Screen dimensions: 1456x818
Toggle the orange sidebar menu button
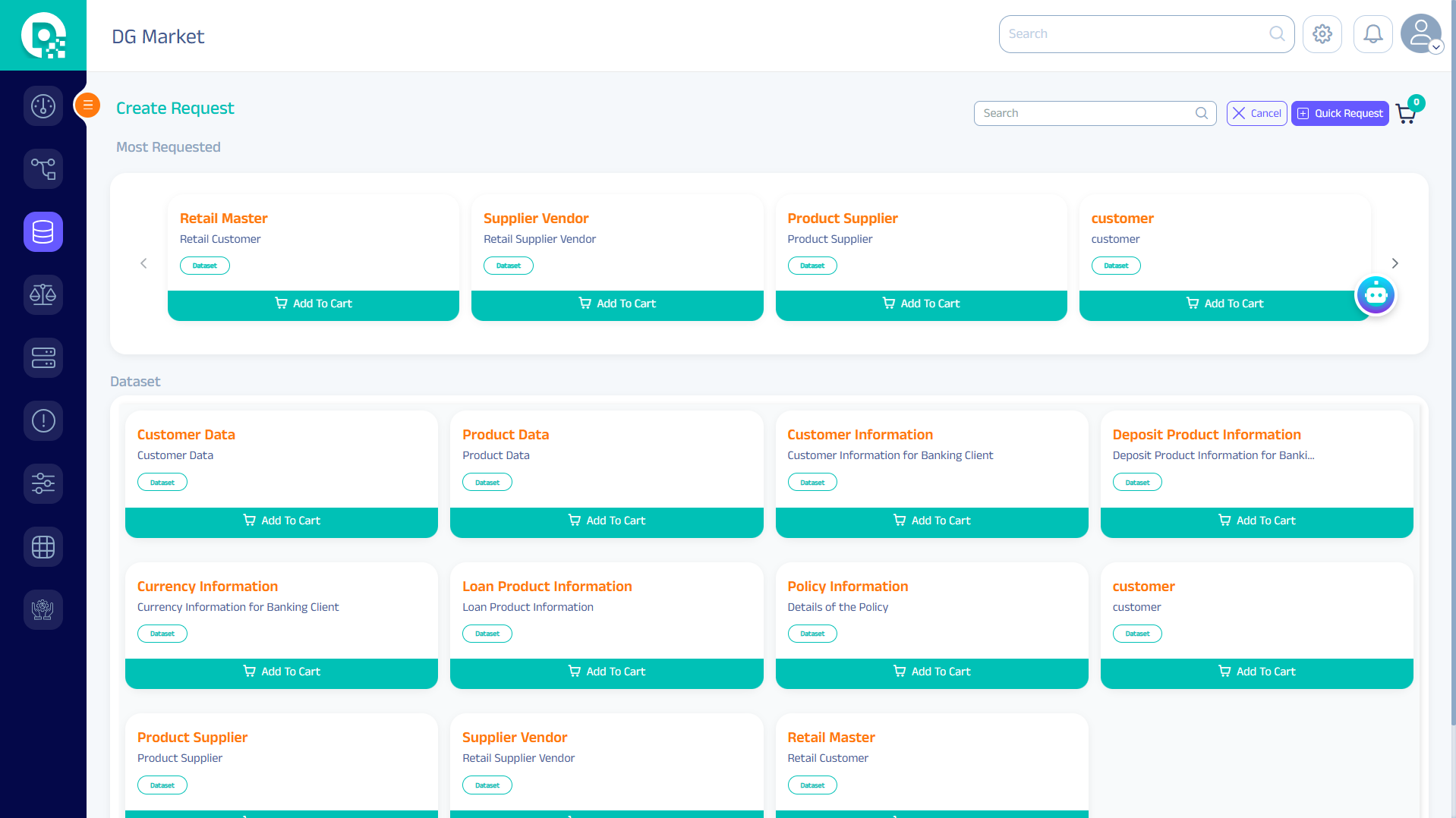pos(88,105)
